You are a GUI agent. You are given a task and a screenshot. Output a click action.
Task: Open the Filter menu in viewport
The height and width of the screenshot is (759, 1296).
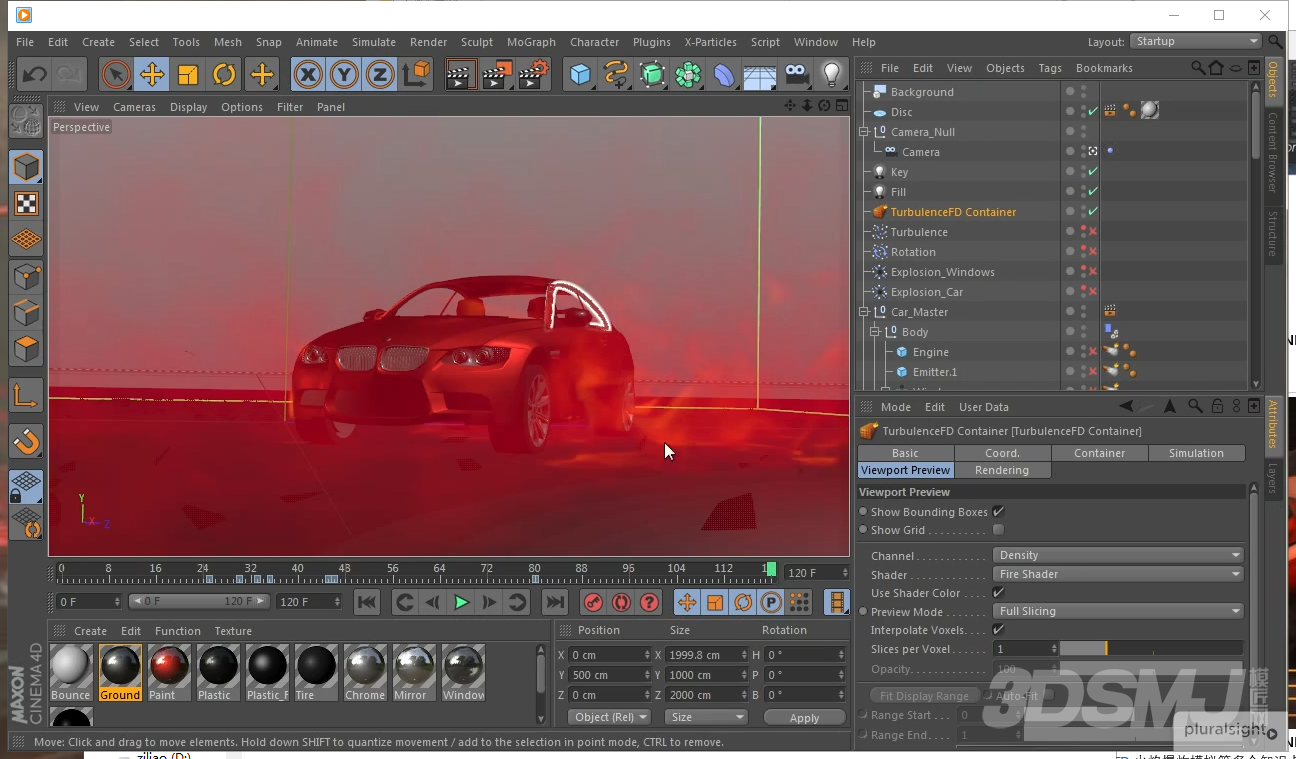point(290,107)
